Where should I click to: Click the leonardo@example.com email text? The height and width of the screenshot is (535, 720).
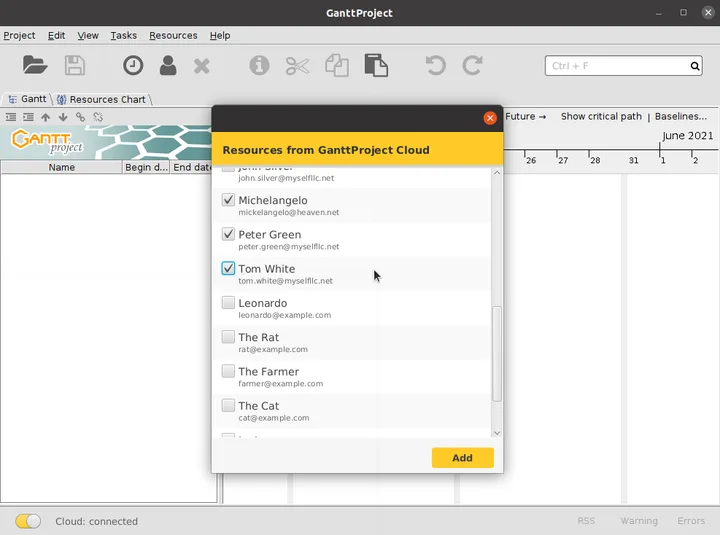pyautogui.click(x=284, y=315)
